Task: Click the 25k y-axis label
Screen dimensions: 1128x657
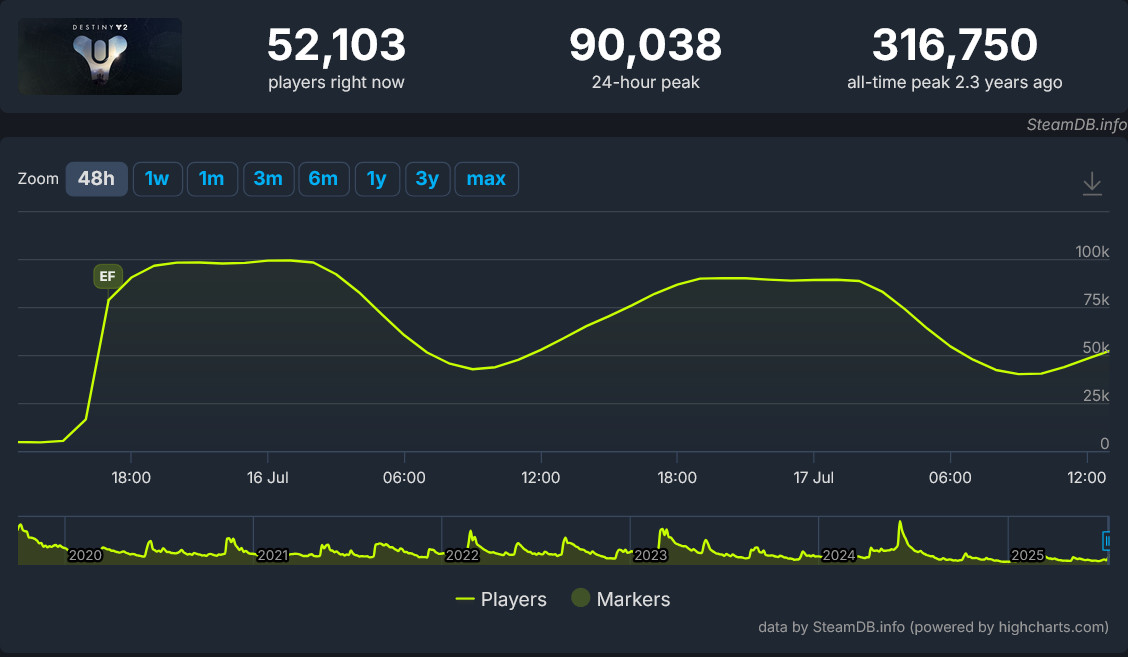Action: 1096,396
